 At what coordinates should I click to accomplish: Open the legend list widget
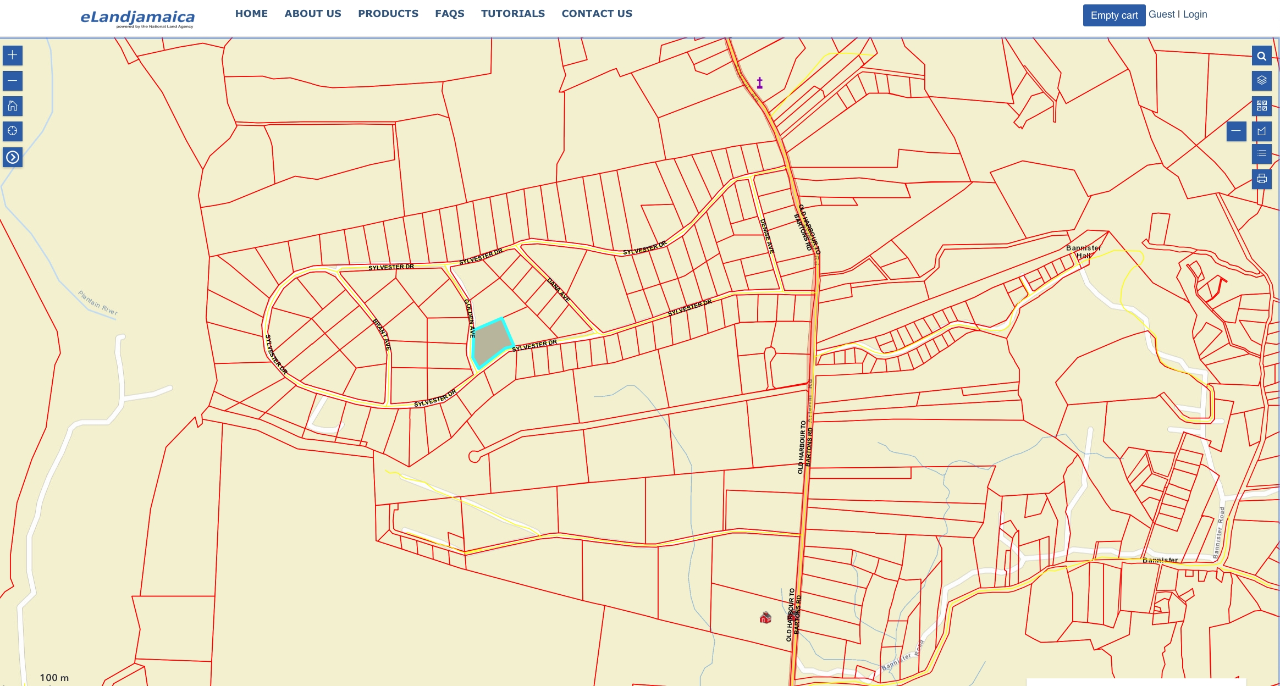(1261, 154)
